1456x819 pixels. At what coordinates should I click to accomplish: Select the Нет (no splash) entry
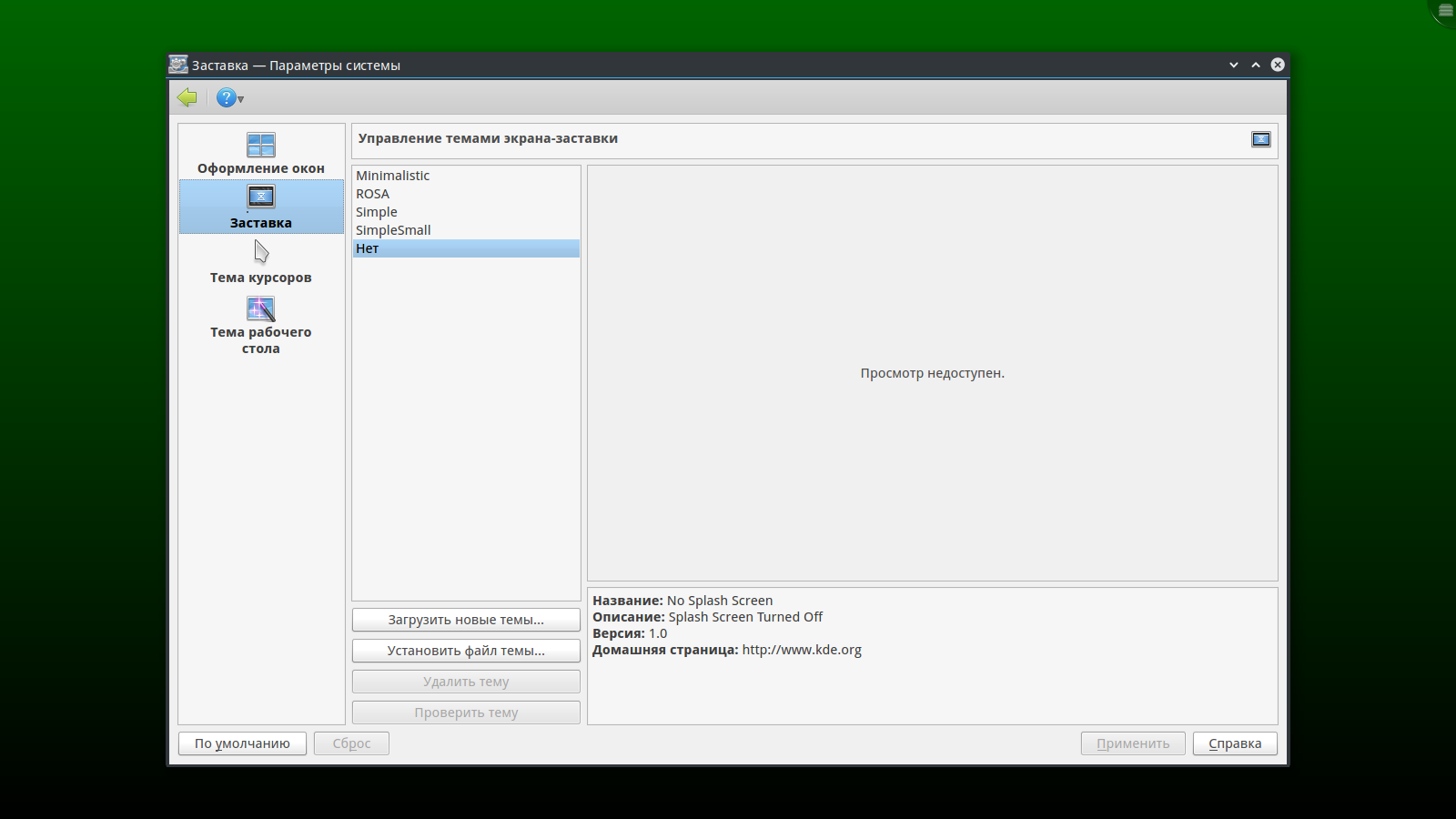coord(466,248)
